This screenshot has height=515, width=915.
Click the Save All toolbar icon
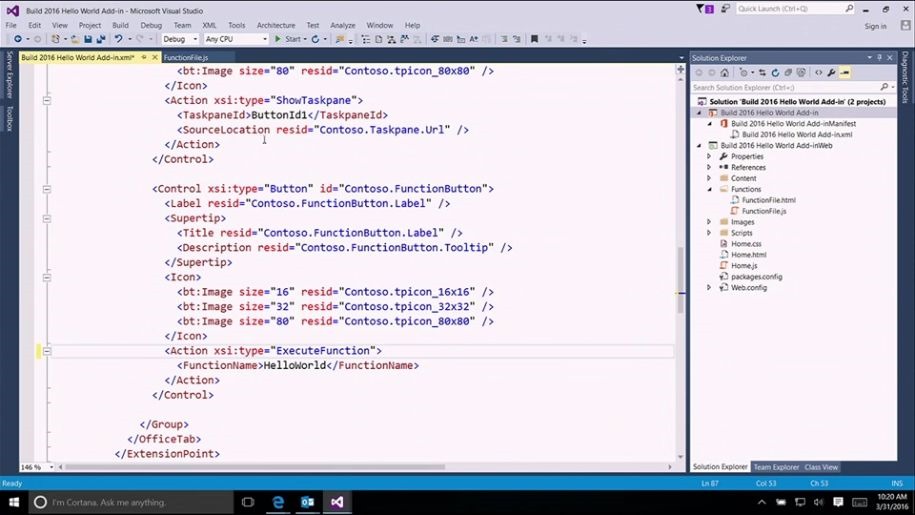pyautogui.click(x=100, y=39)
